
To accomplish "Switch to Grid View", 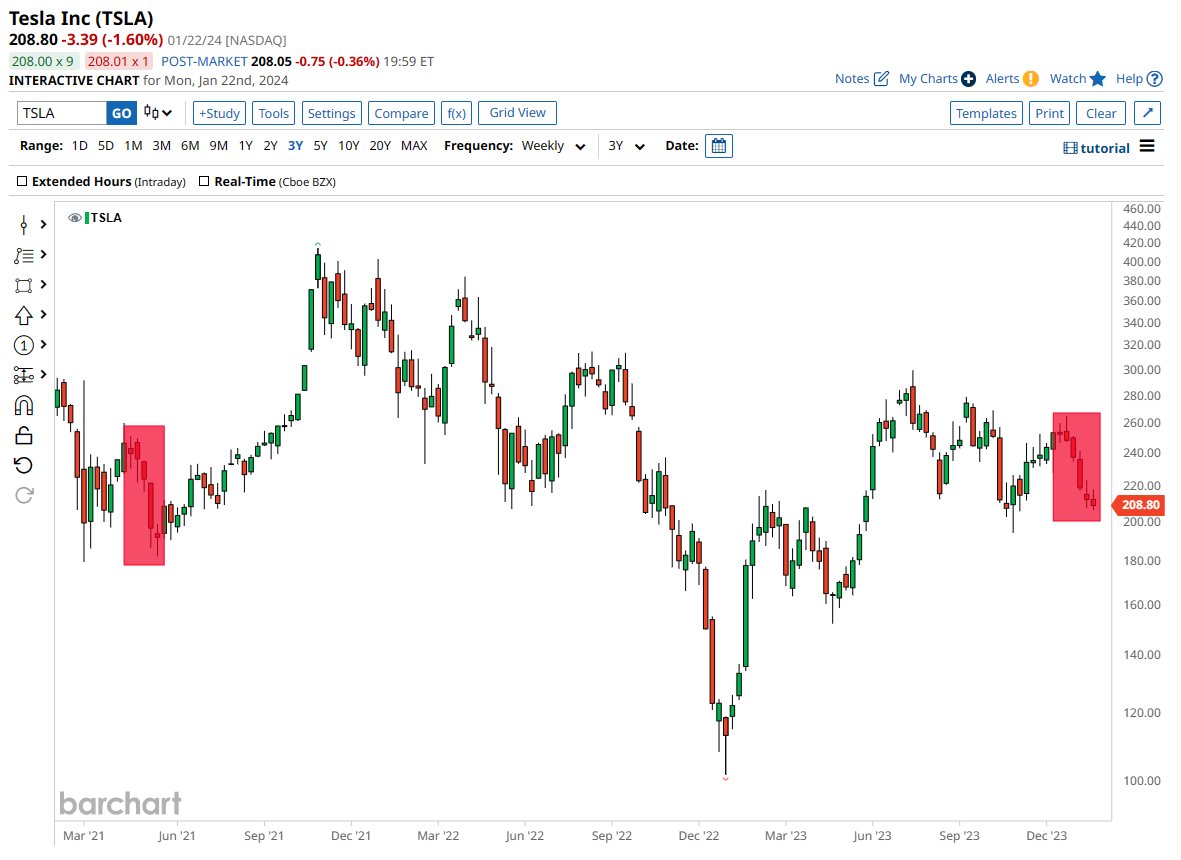I will point(517,113).
